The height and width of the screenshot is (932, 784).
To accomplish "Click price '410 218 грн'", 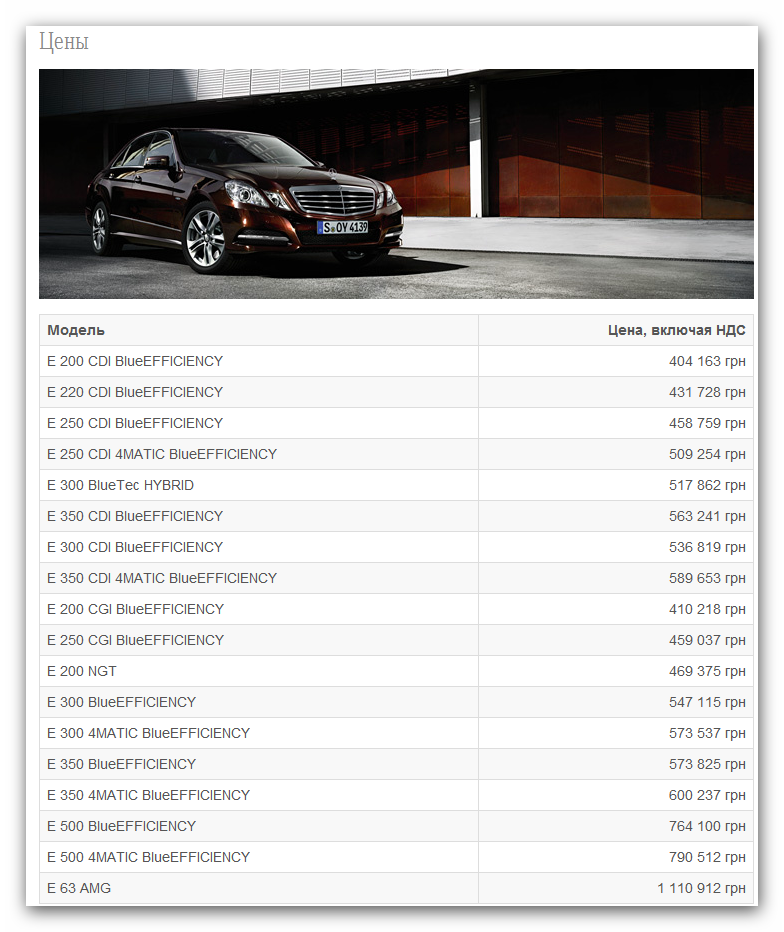I will (x=707, y=609).
